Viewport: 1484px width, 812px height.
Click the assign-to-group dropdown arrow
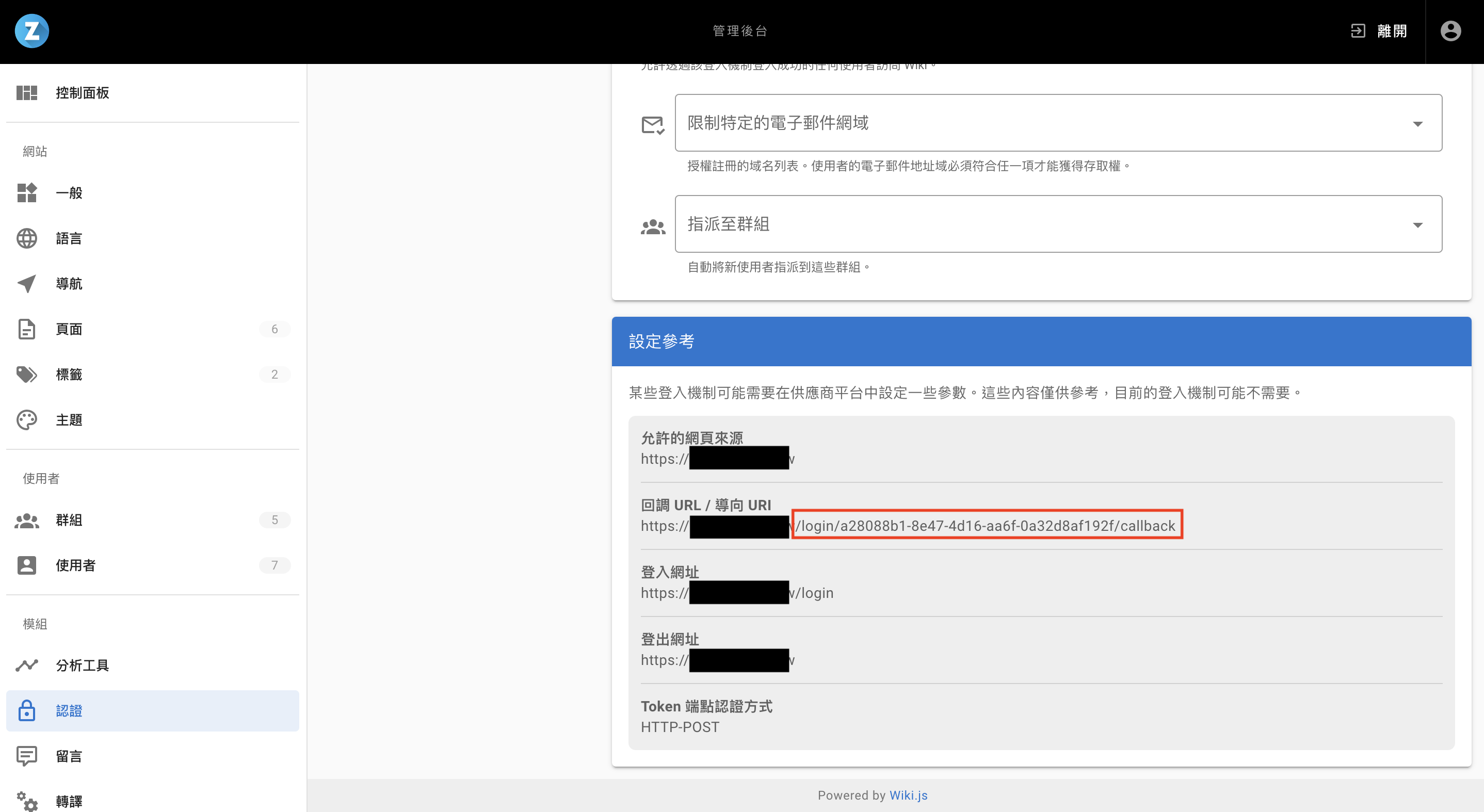pyautogui.click(x=1418, y=225)
